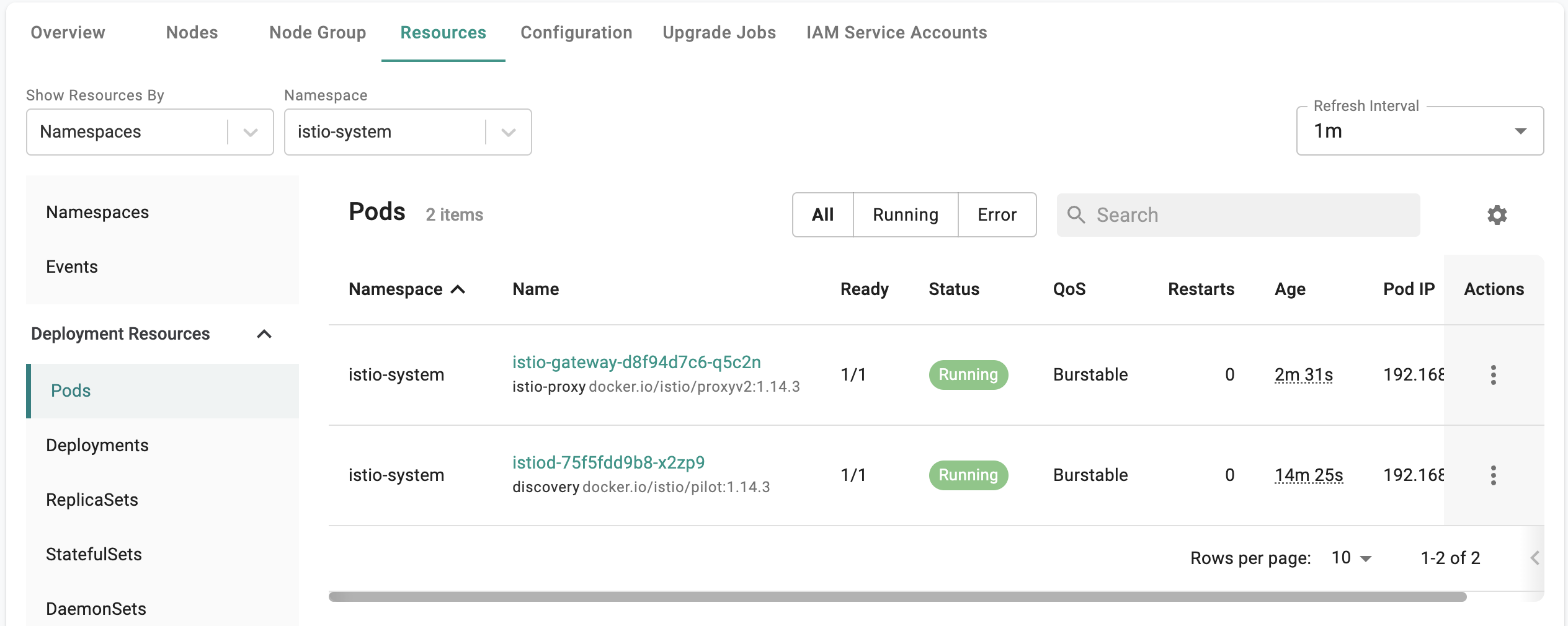Image resolution: width=1568 pixels, height=626 pixels.
Task: Sort by Name column header
Action: tap(536, 289)
